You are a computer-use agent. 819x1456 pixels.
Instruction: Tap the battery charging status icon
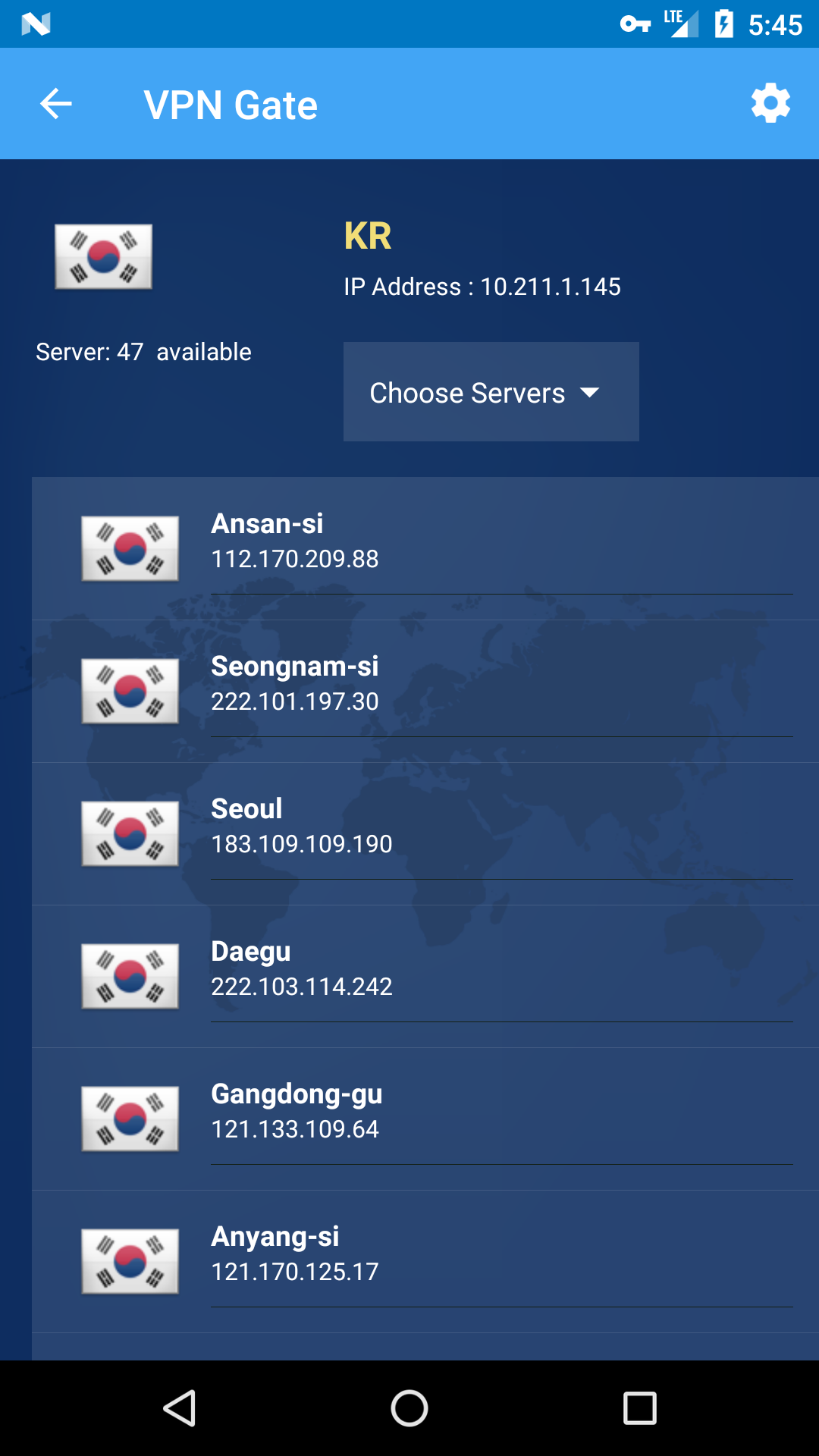724,24
